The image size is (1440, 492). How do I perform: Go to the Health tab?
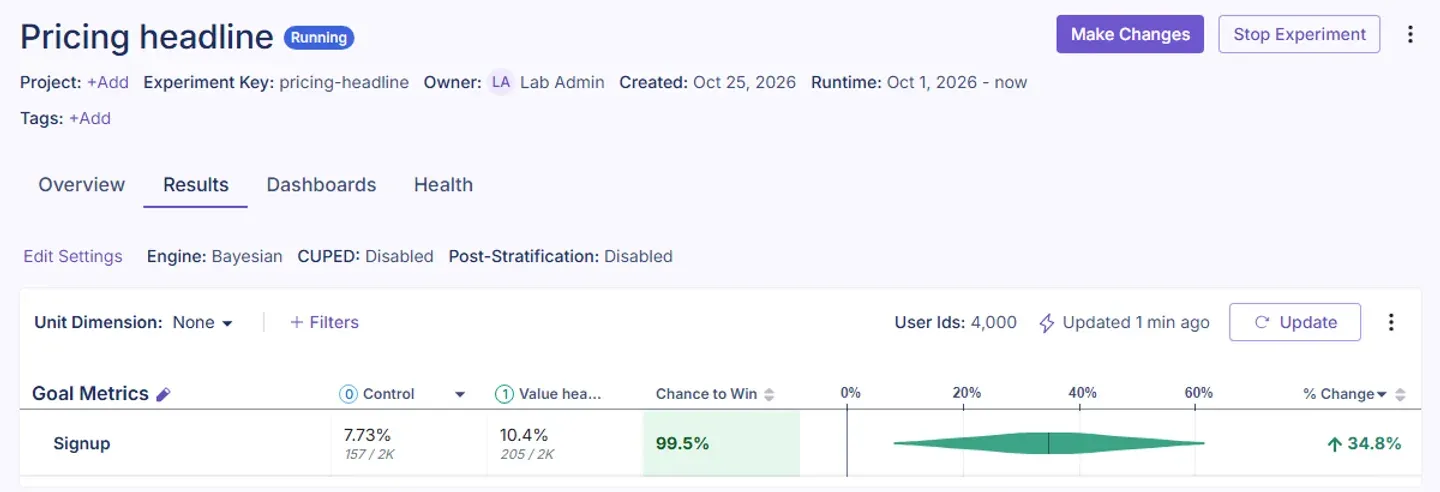pos(443,185)
